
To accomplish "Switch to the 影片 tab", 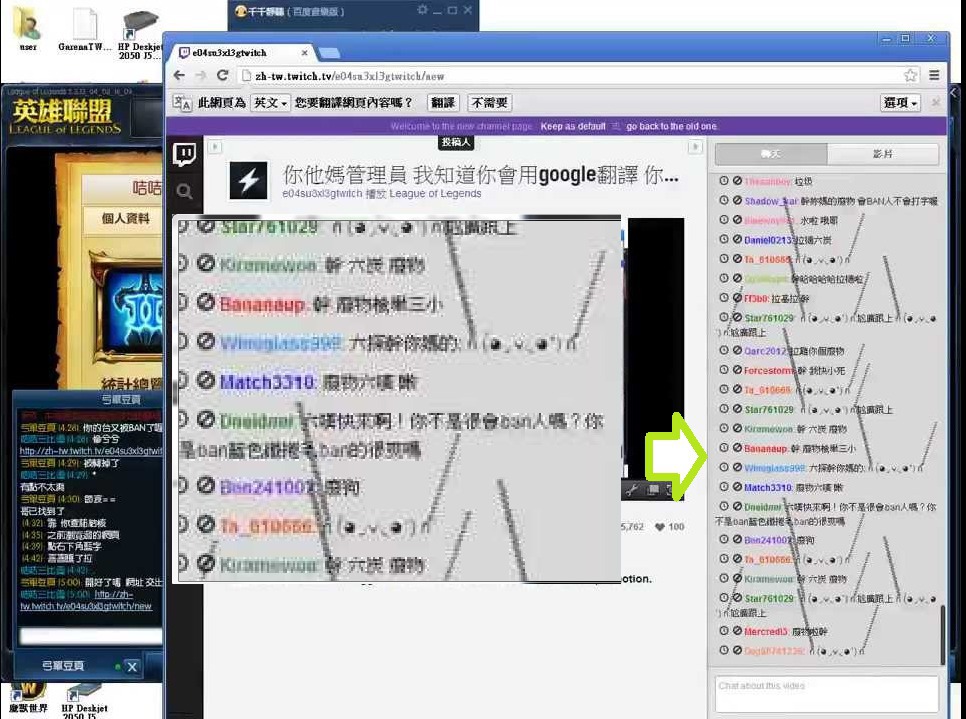I will tap(883, 153).
